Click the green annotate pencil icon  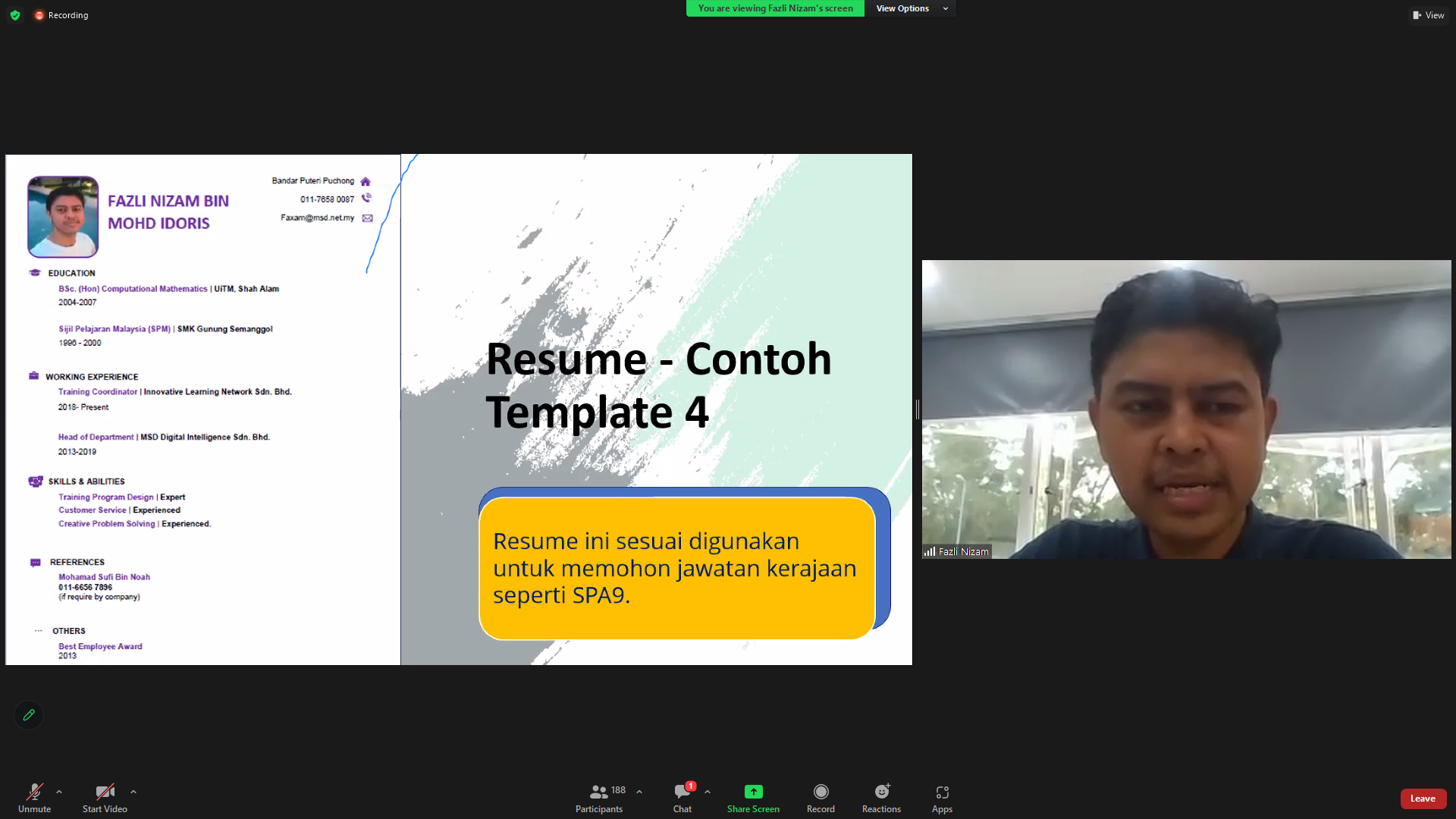point(29,715)
